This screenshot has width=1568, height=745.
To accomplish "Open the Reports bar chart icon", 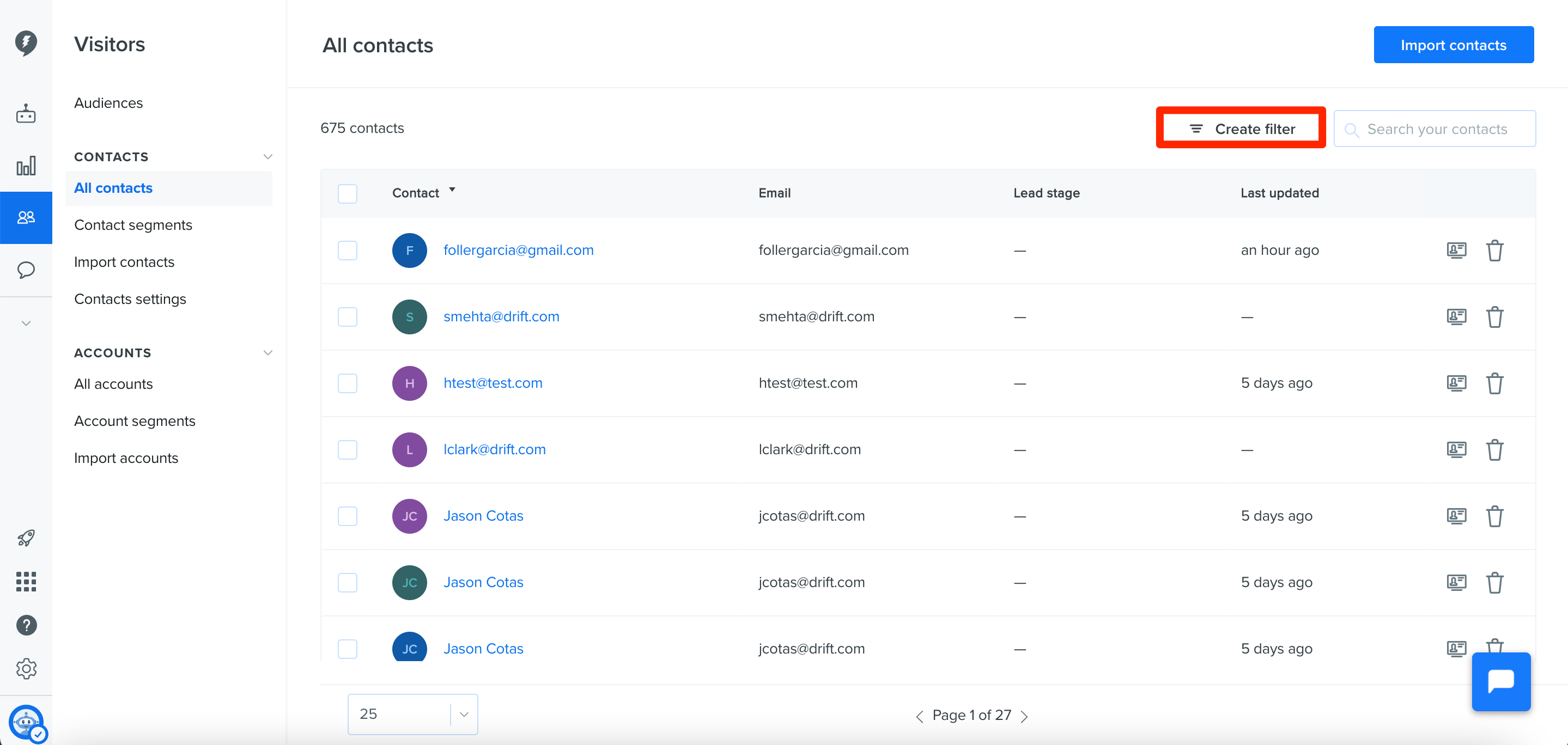I will (26, 166).
